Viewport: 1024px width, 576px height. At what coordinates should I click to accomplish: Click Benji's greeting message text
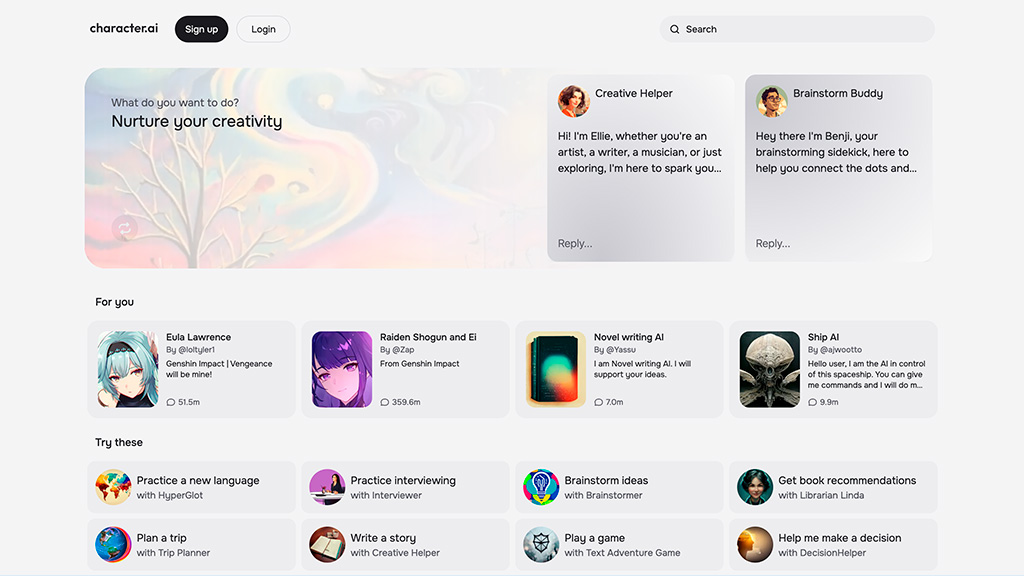836,152
